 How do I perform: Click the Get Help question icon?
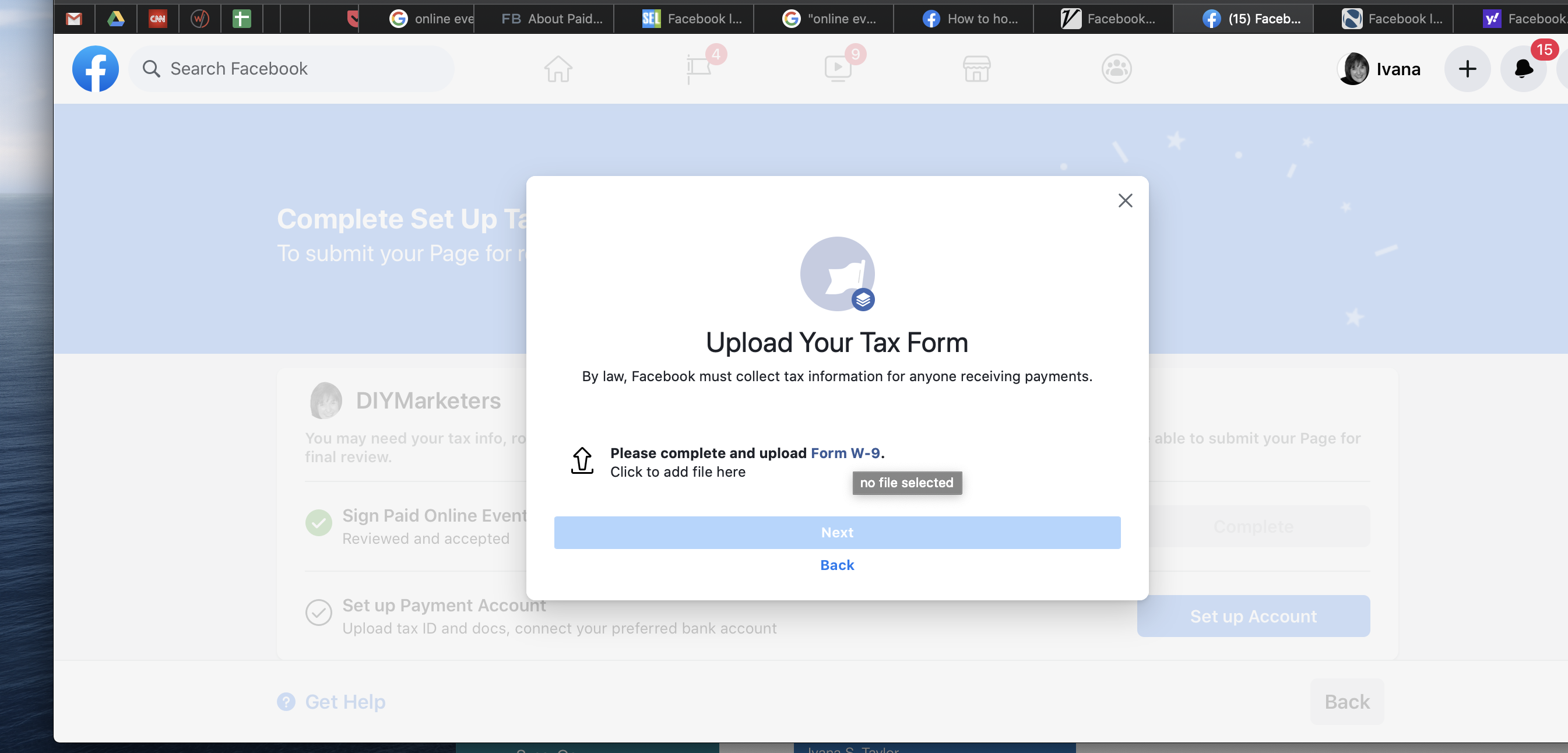(286, 702)
